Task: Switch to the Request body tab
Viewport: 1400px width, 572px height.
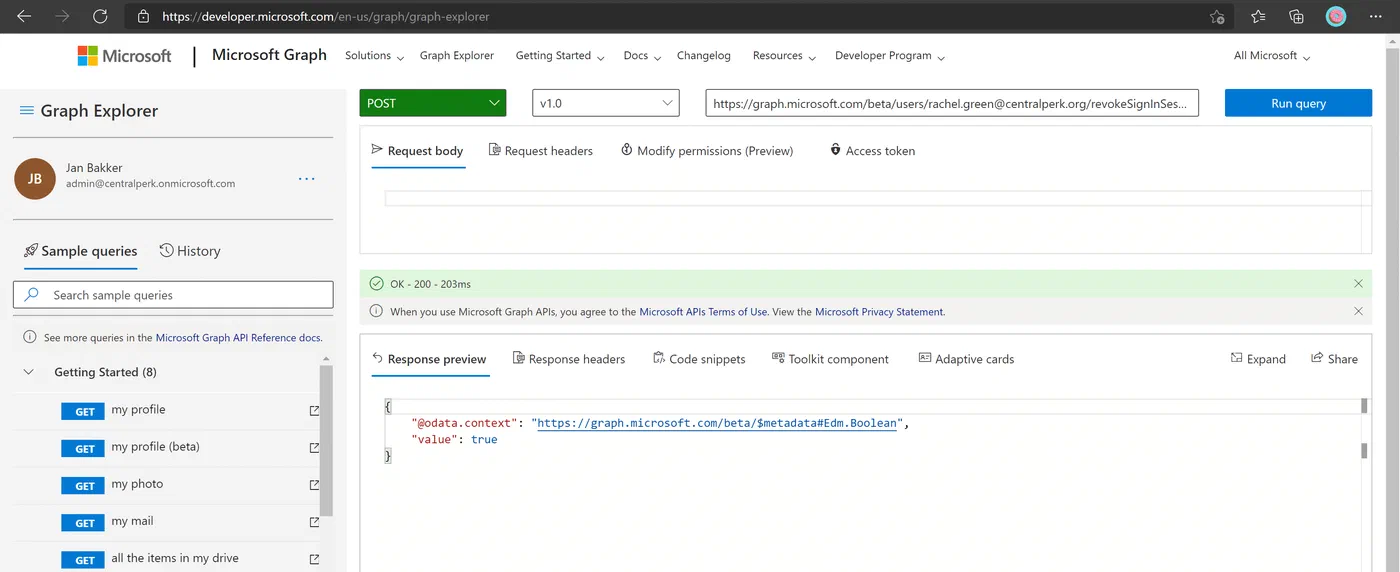Action: 417,151
